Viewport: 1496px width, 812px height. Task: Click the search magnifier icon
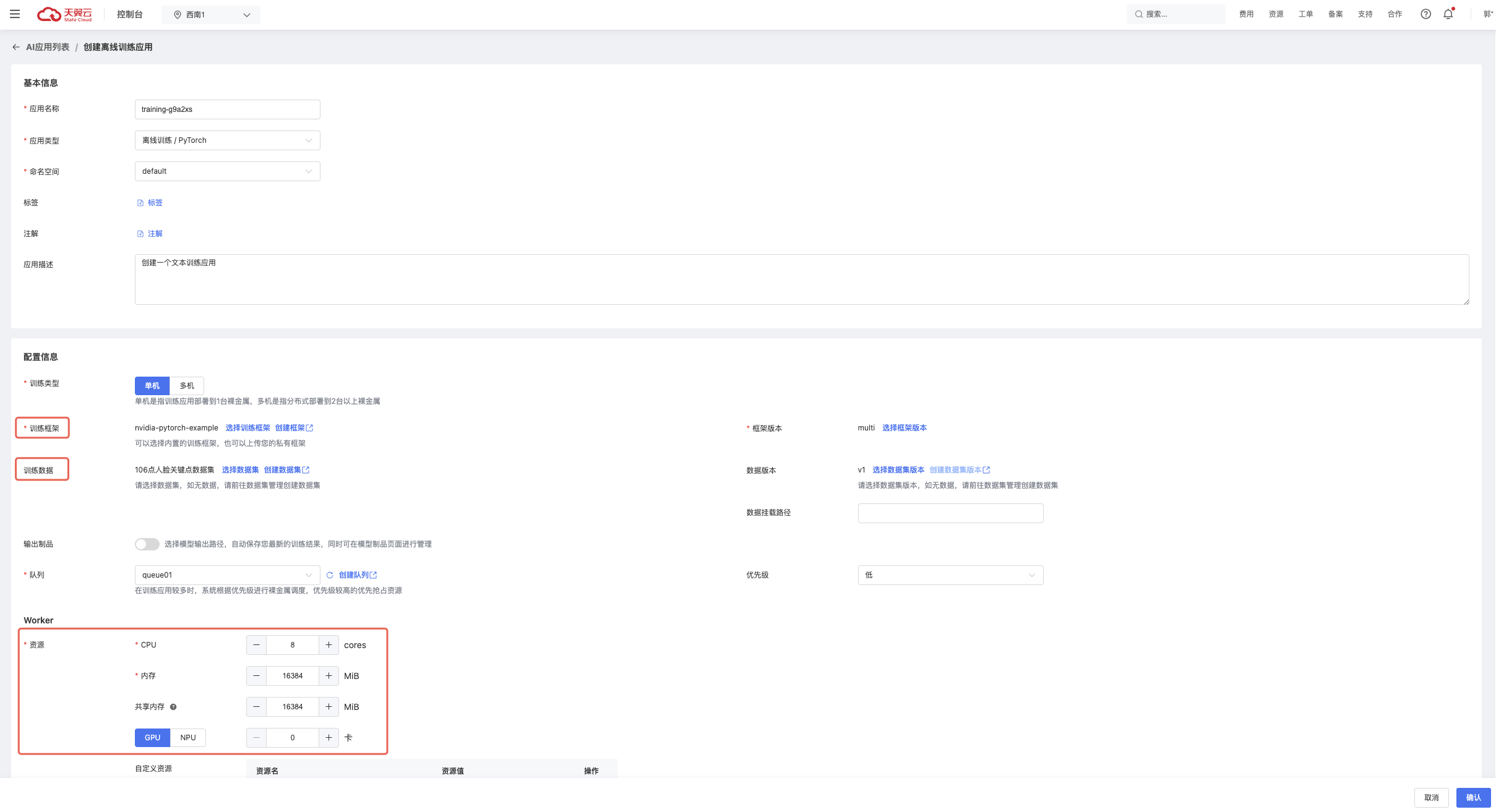1138,14
